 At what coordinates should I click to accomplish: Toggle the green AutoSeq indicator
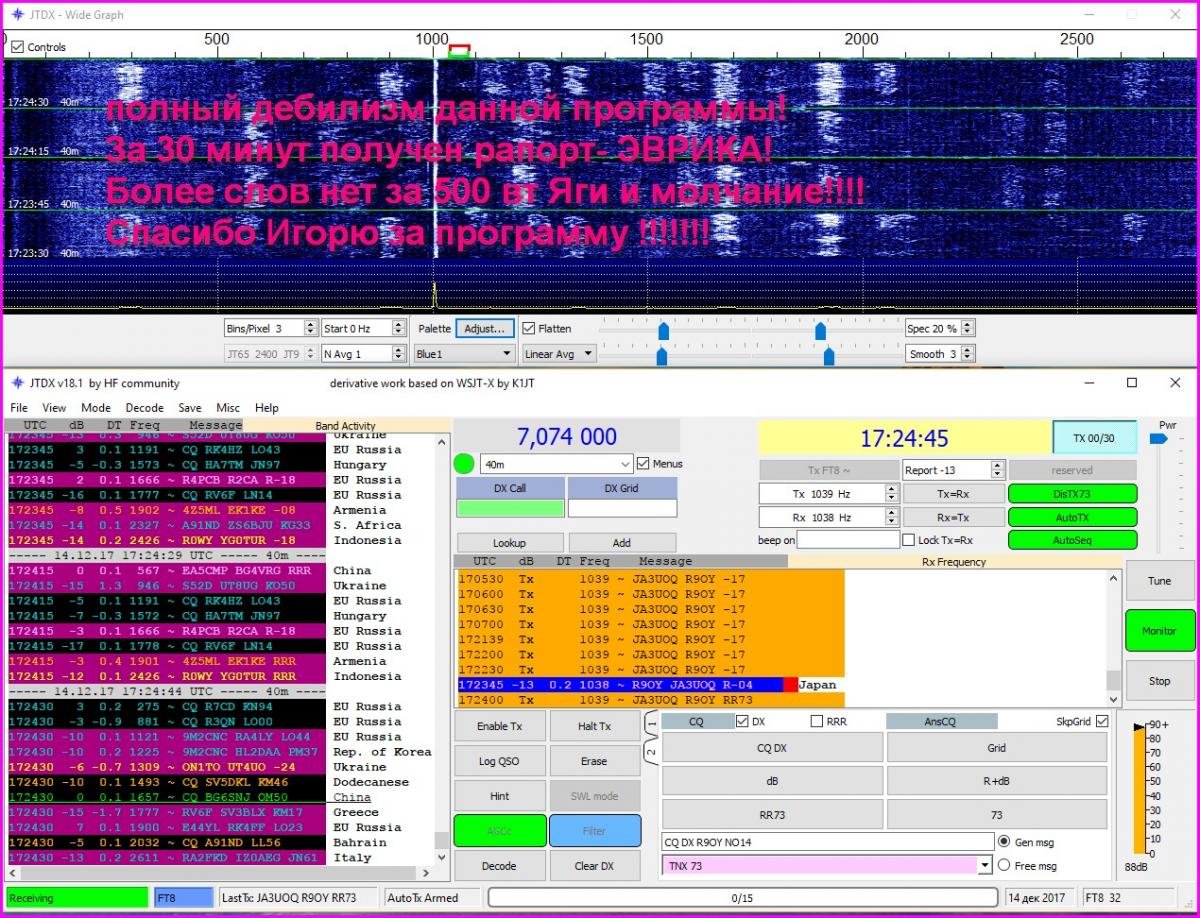1072,540
